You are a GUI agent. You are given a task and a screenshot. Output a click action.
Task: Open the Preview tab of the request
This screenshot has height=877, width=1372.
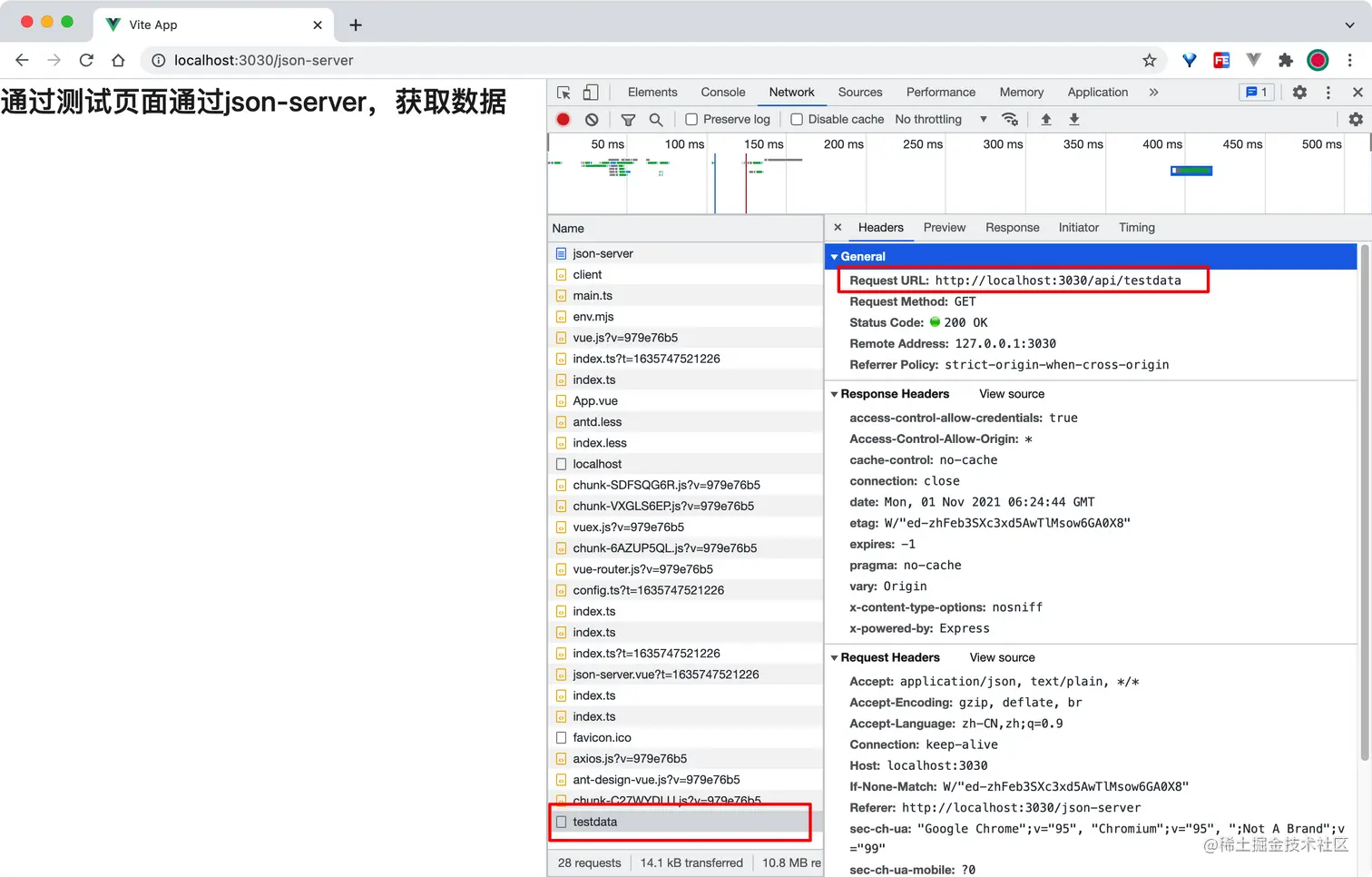pos(945,228)
